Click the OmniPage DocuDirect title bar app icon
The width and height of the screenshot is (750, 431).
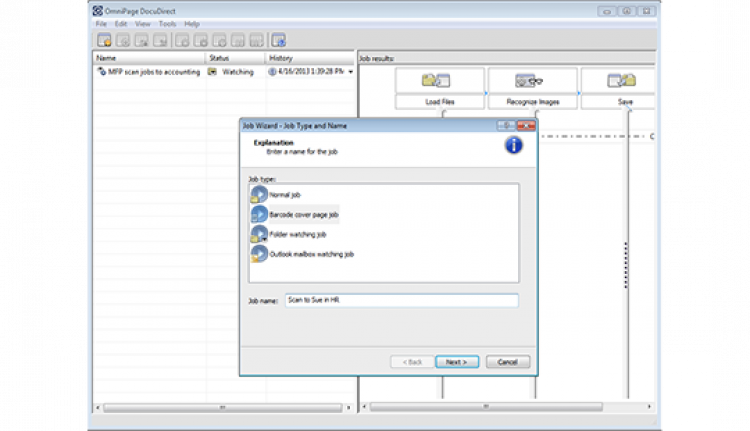coord(98,11)
